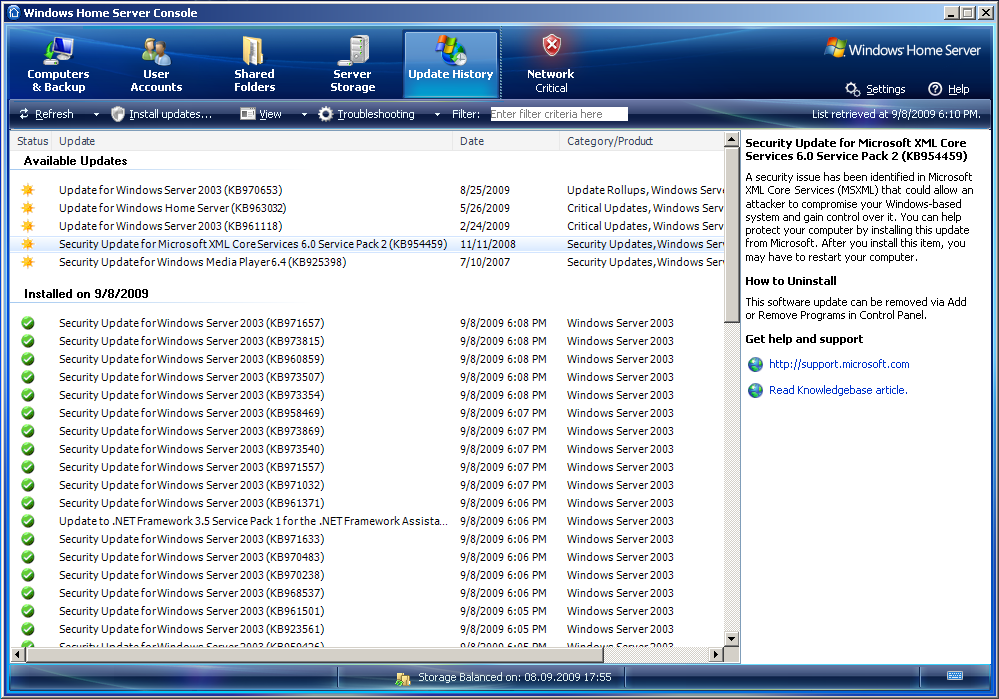The image size is (999, 699).
Task: Open the User Accounts tab
Action: click(x=156, y=64)
